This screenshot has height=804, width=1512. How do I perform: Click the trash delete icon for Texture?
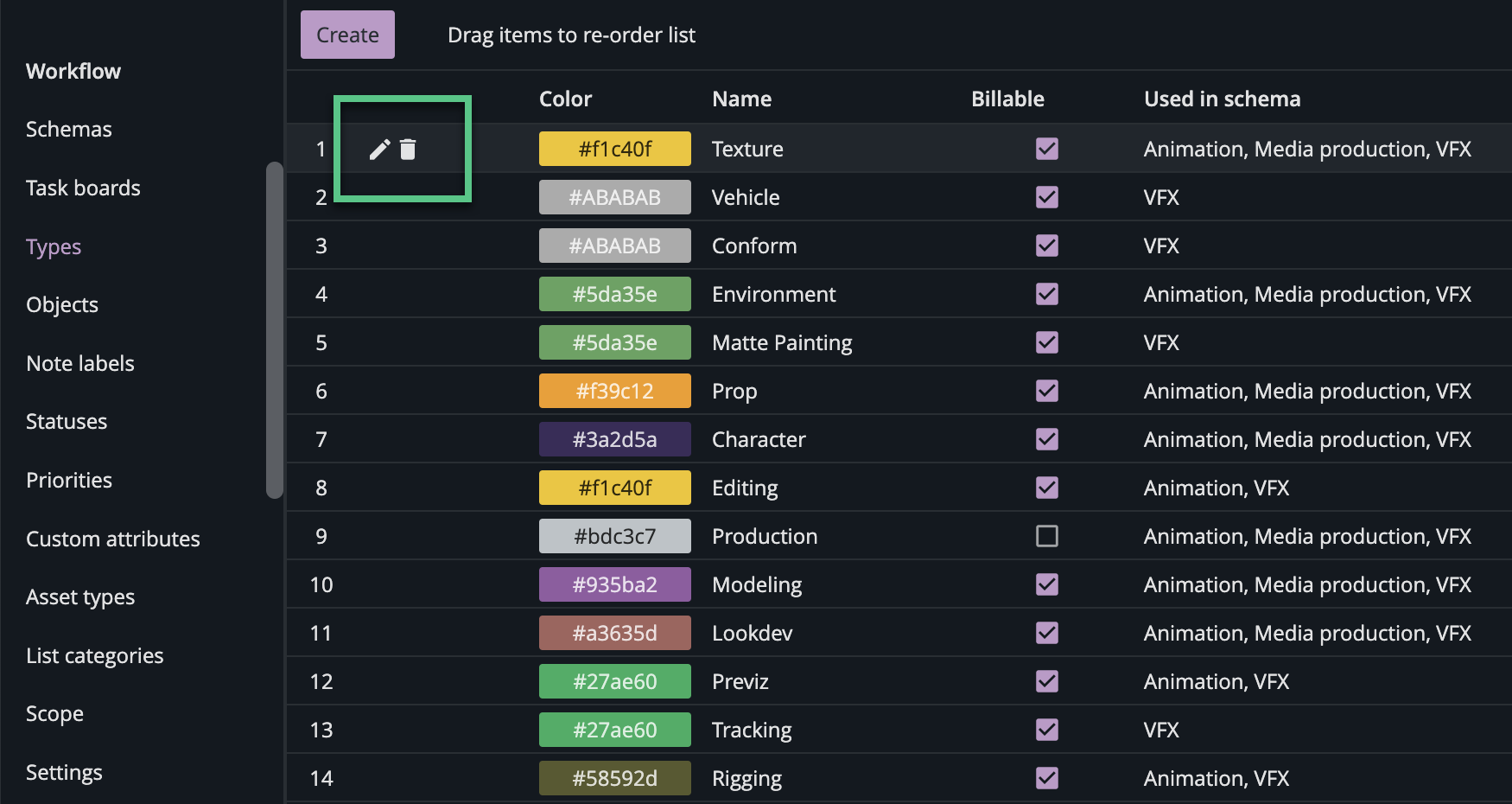408,150
